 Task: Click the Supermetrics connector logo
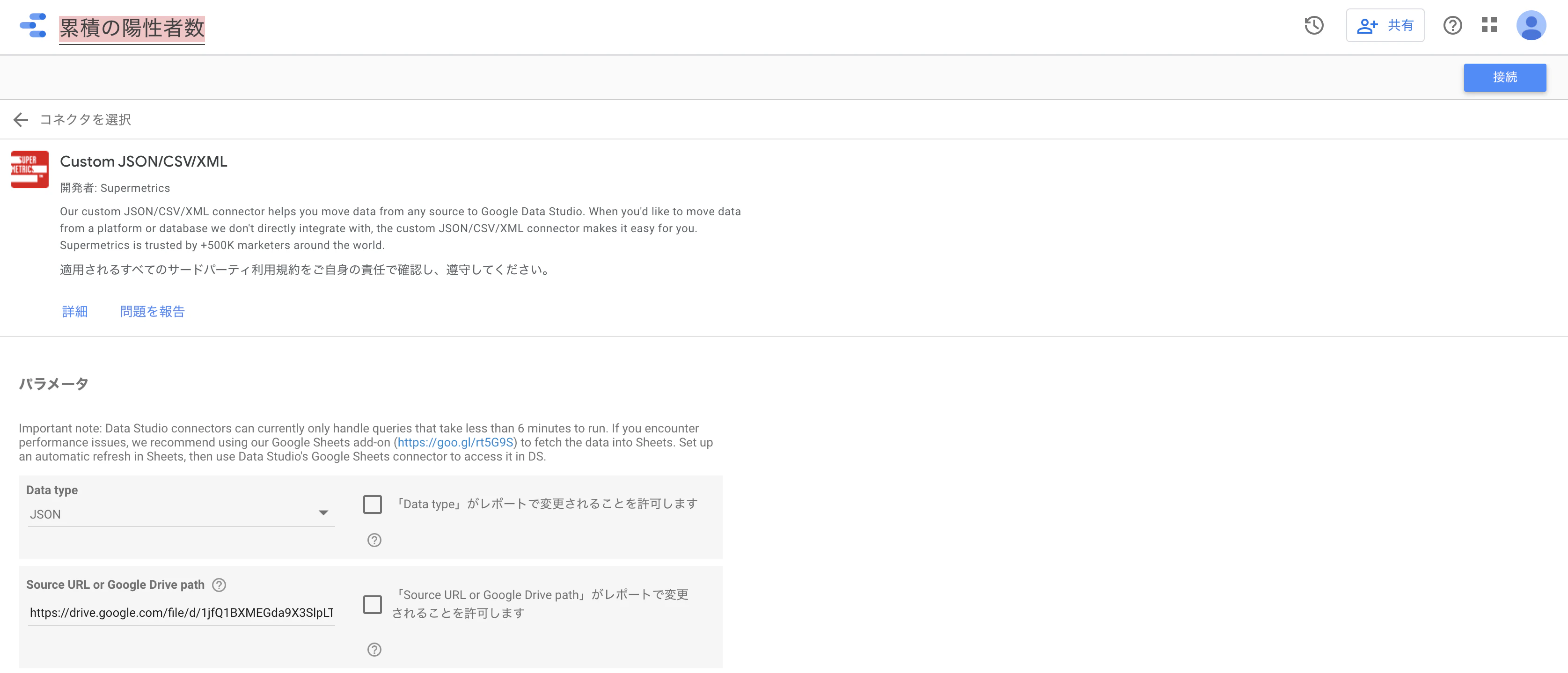pyautogui.click(x=30, y=169)
